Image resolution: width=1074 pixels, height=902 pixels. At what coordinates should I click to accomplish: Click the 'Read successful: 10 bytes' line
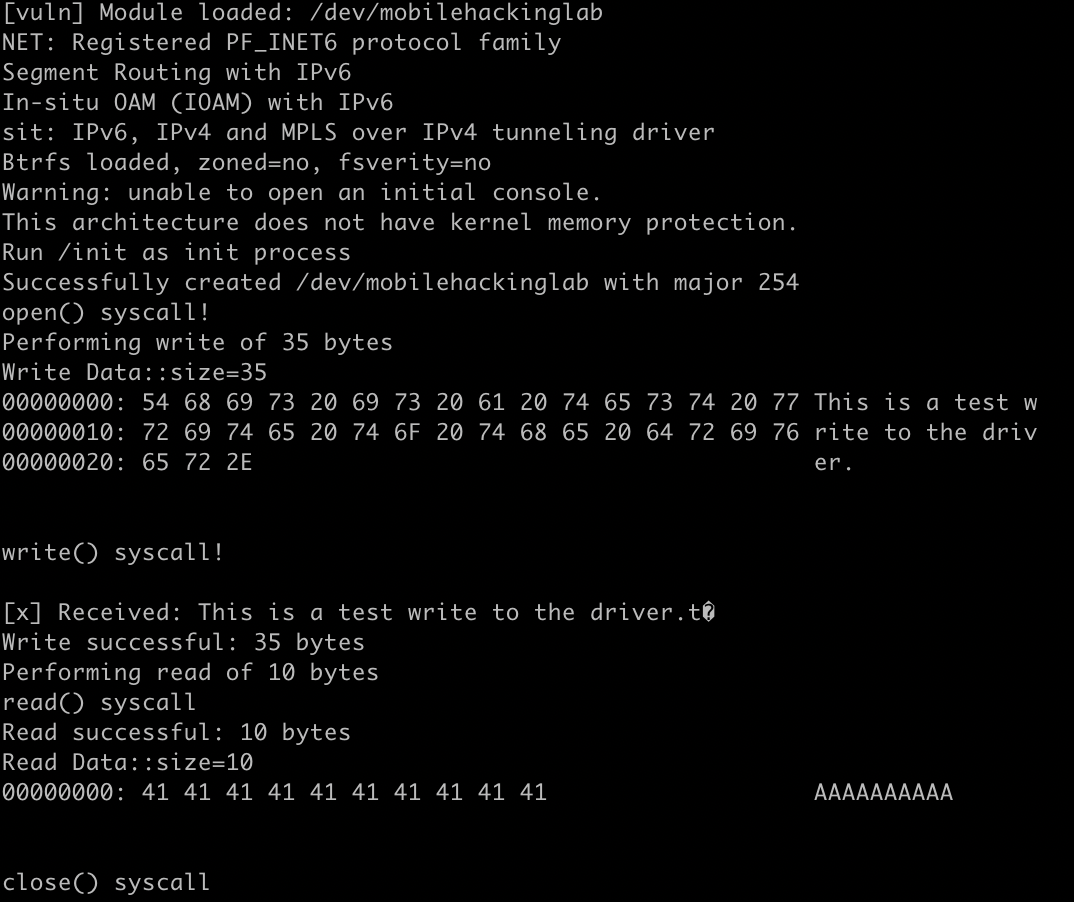176,733
